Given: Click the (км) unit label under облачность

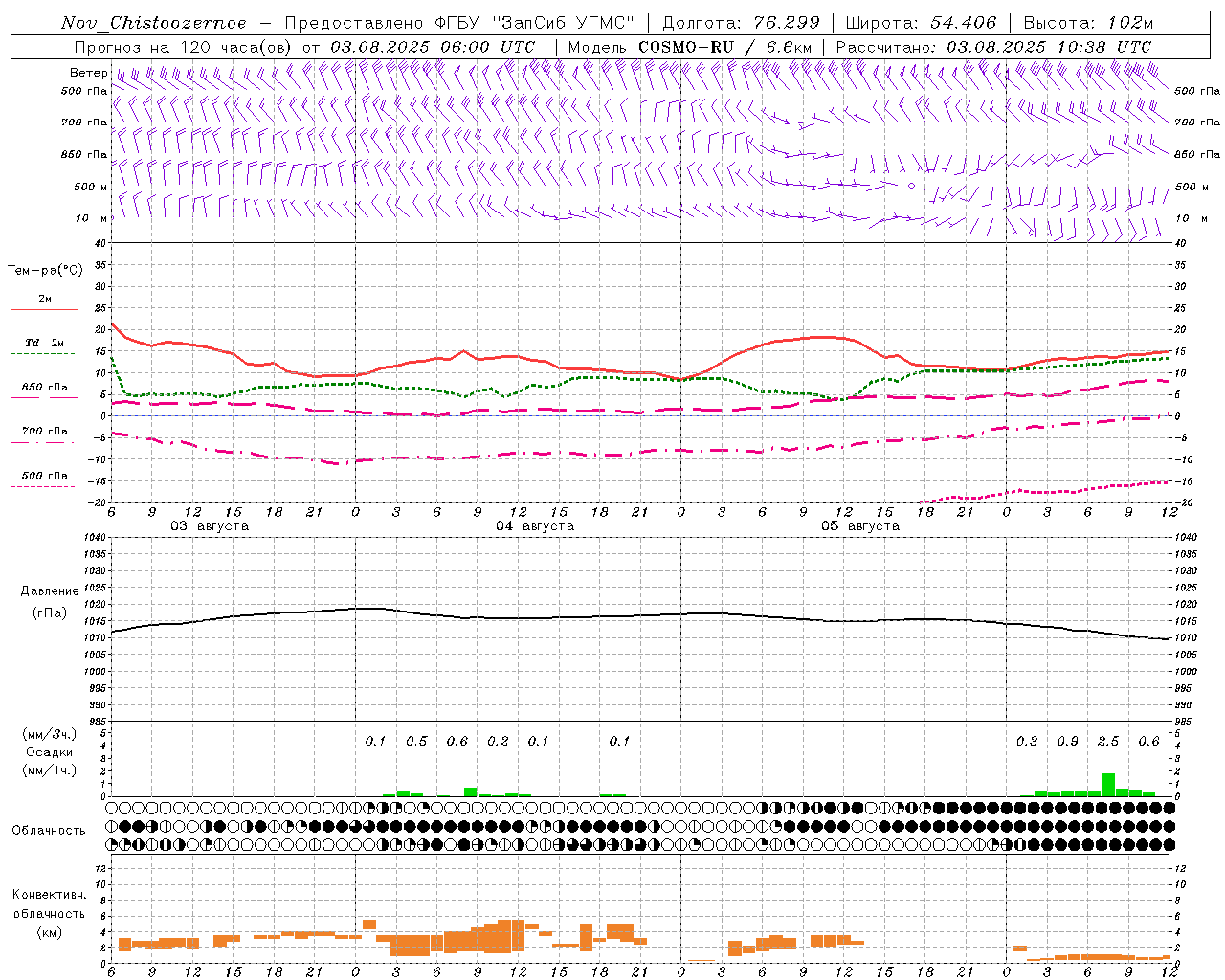Looking at the screenshot, I should tap(49, 932).
